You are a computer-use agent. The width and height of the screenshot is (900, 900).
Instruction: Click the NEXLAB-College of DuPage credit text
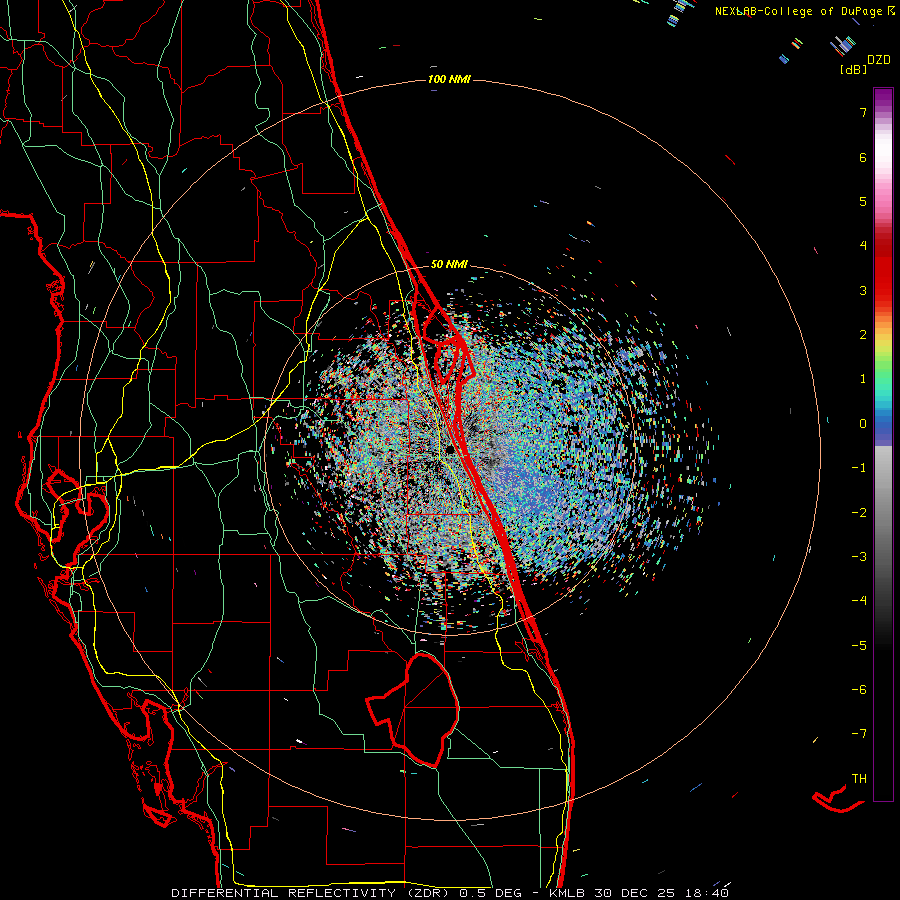coord(798,11)
